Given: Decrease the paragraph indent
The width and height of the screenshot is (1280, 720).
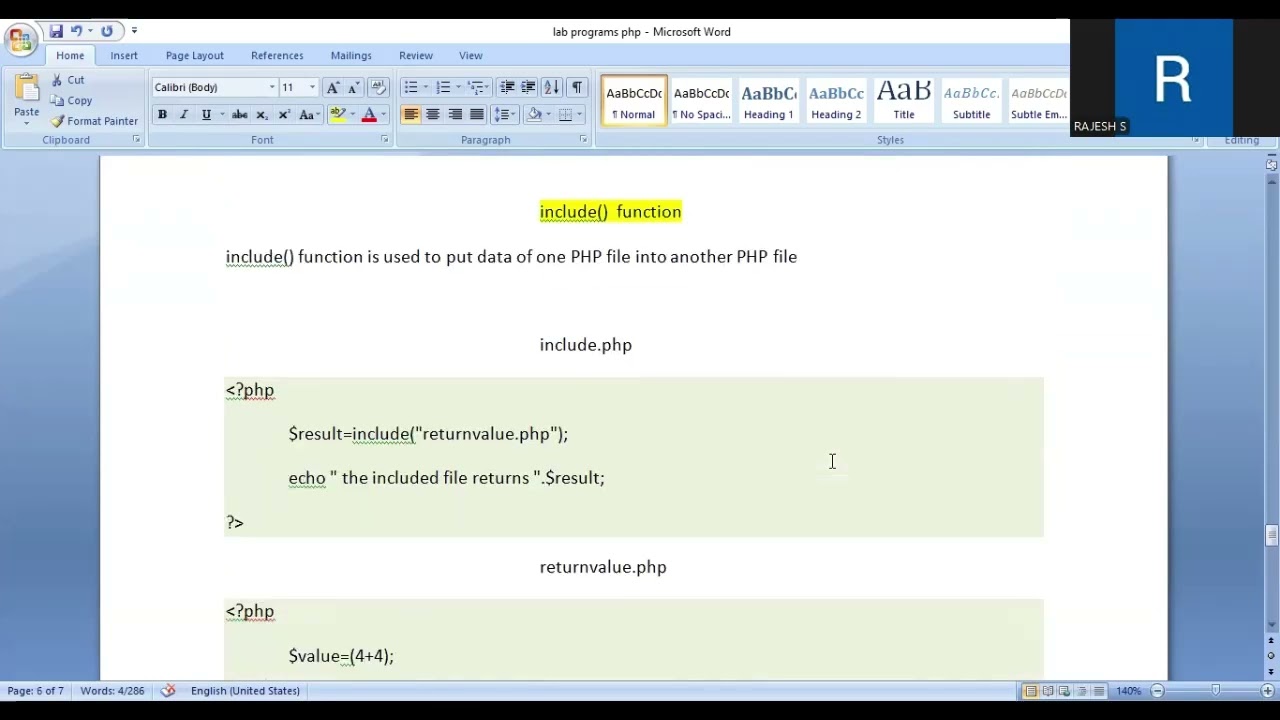Looking at the screenshot, I should click(x=507, y=88).
